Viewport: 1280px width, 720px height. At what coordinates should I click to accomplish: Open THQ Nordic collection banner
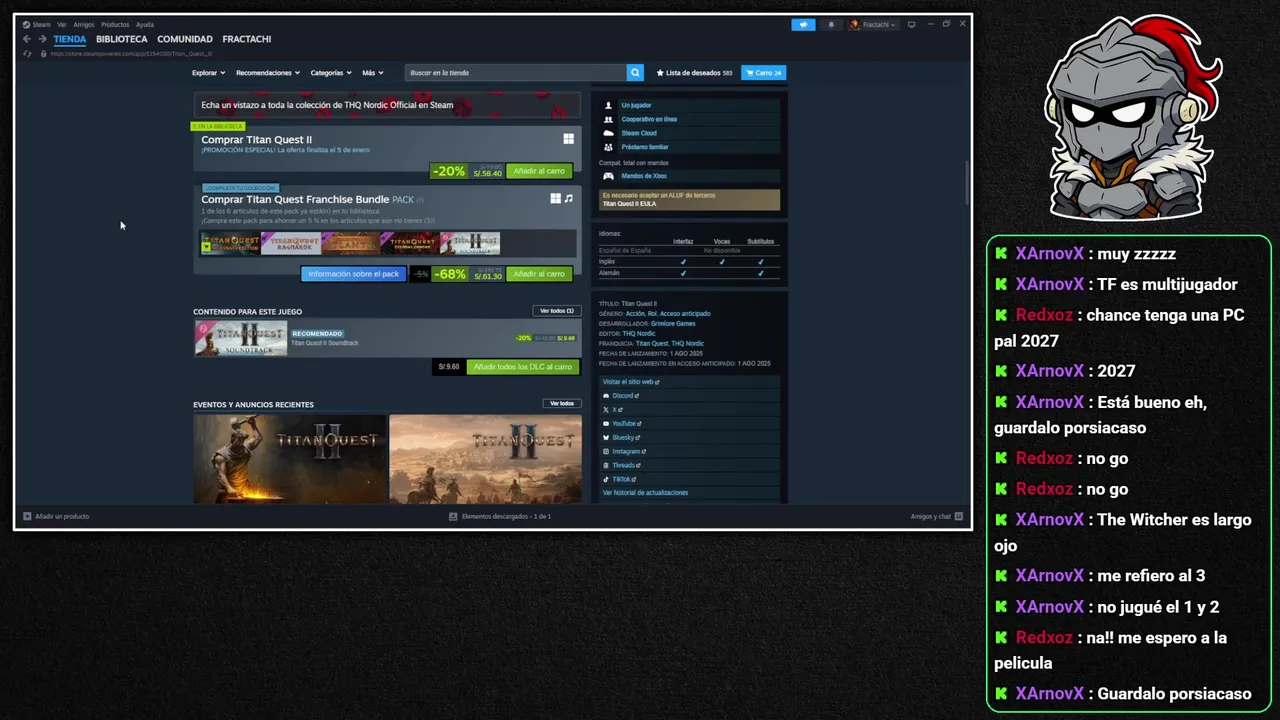click(387, 105)
